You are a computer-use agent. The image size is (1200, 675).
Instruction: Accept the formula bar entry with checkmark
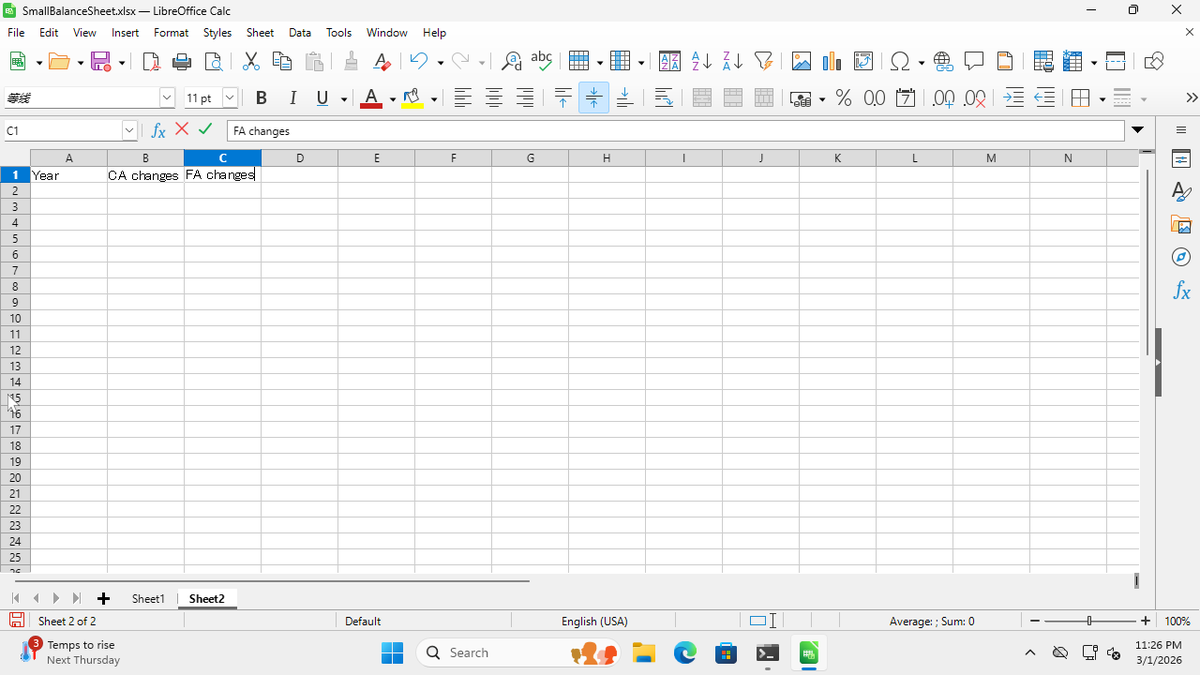point(205,130)
